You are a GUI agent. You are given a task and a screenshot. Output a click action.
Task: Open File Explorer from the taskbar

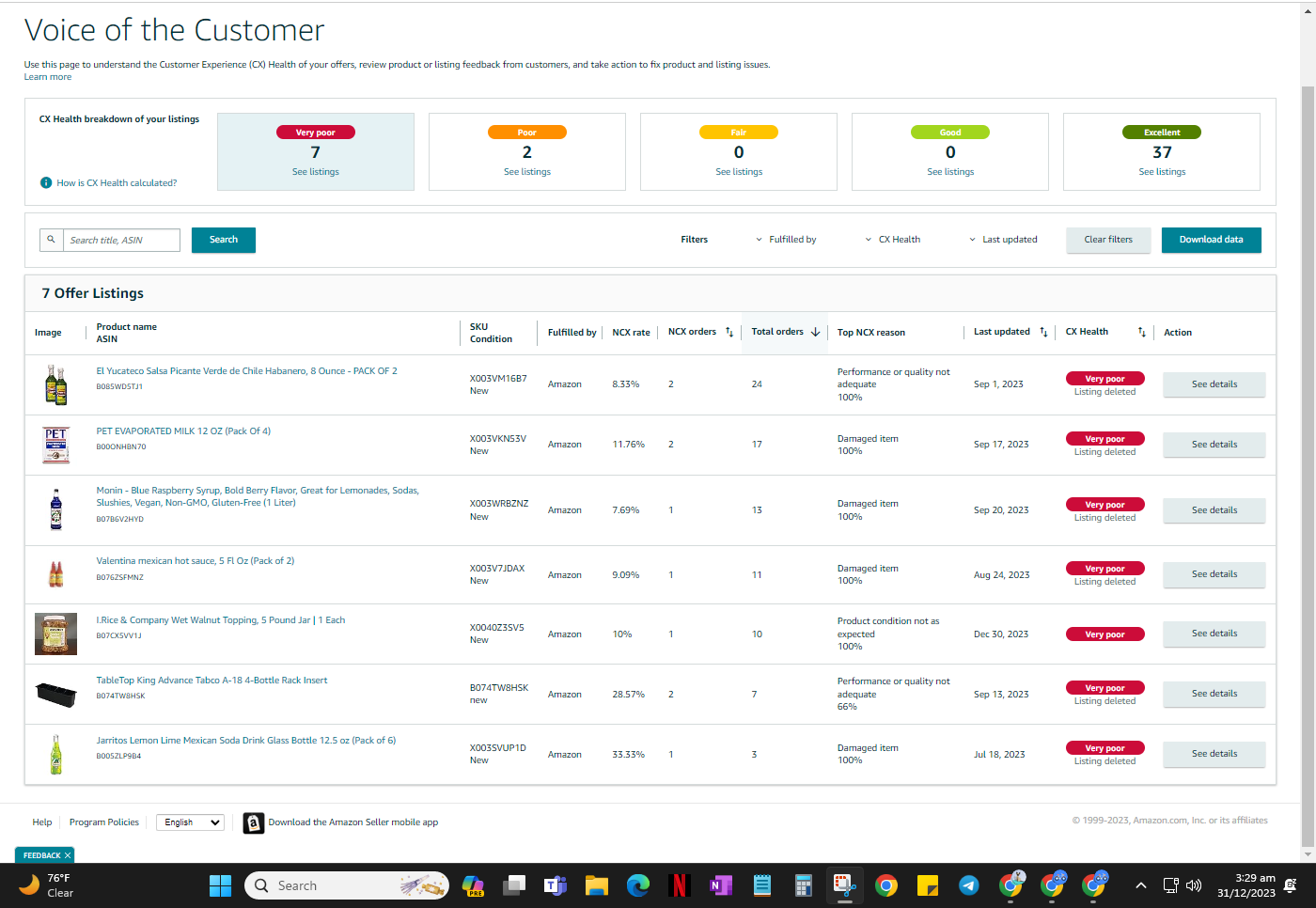pos(597,885)
